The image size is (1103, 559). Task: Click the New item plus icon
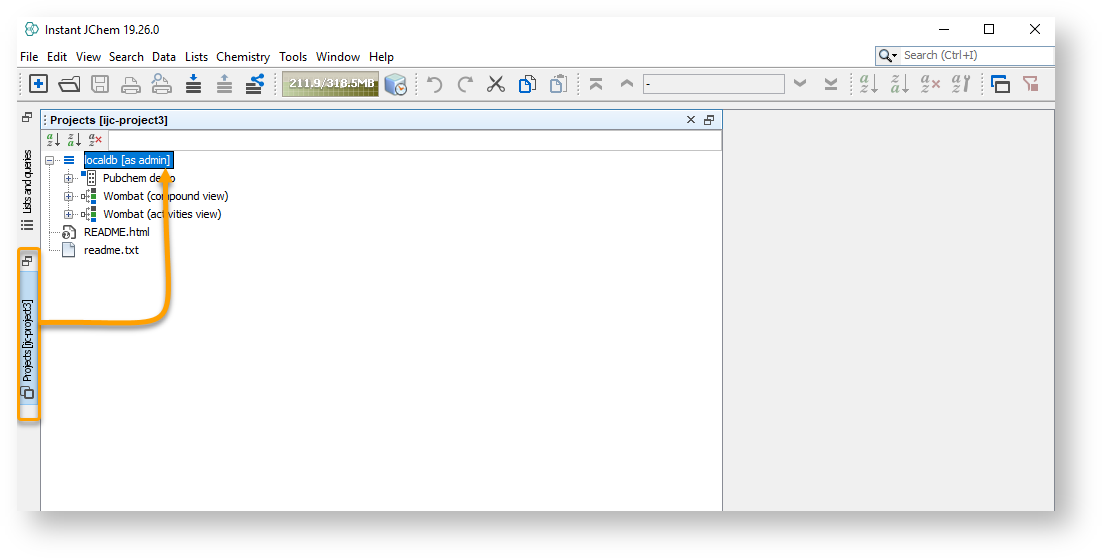click(38, 84)
